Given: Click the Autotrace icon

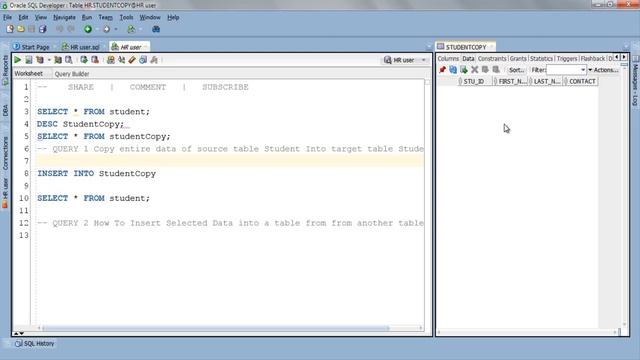Looking at the screenshot, I should point(58,60).
